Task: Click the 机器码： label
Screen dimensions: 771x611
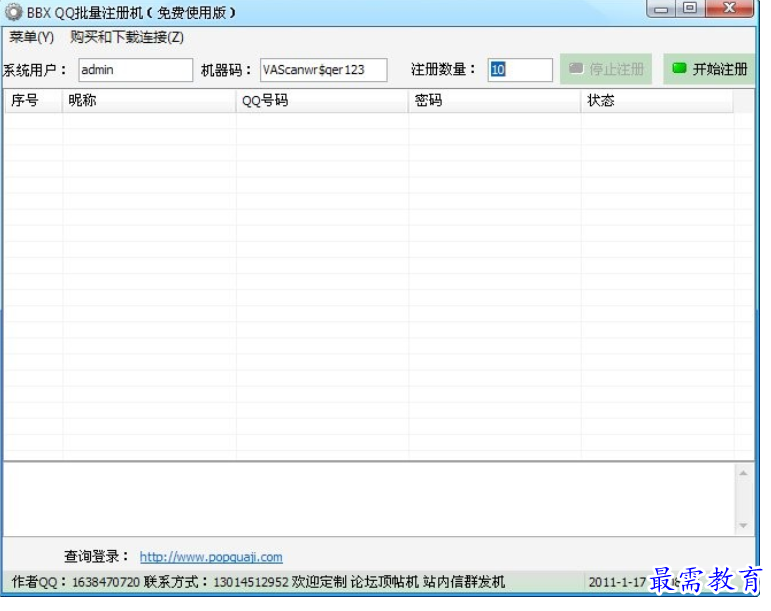Action: (x=227, y=70)
